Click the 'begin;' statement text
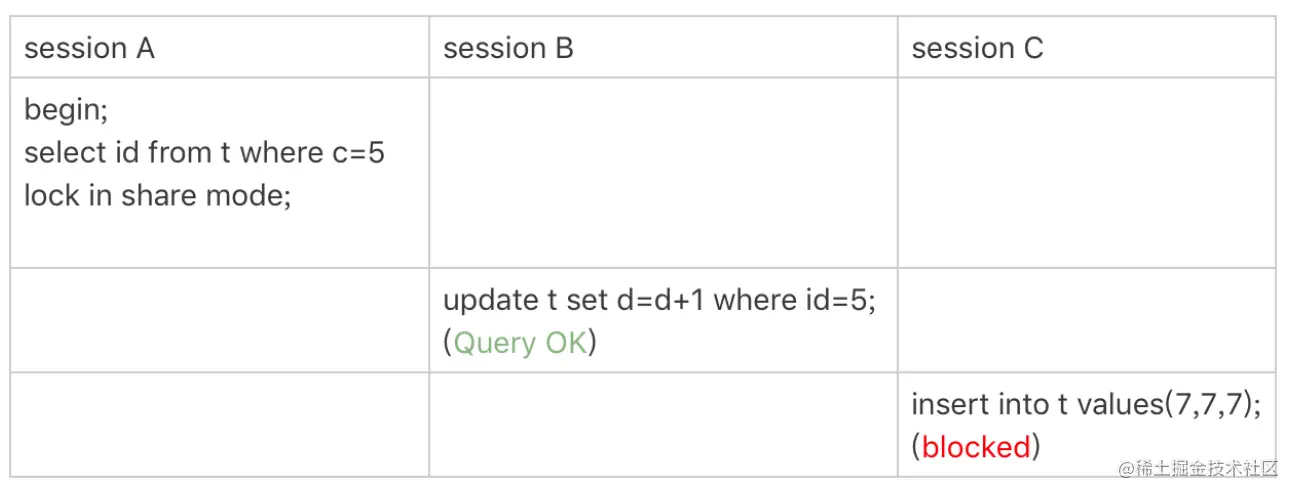 (65, 109)
